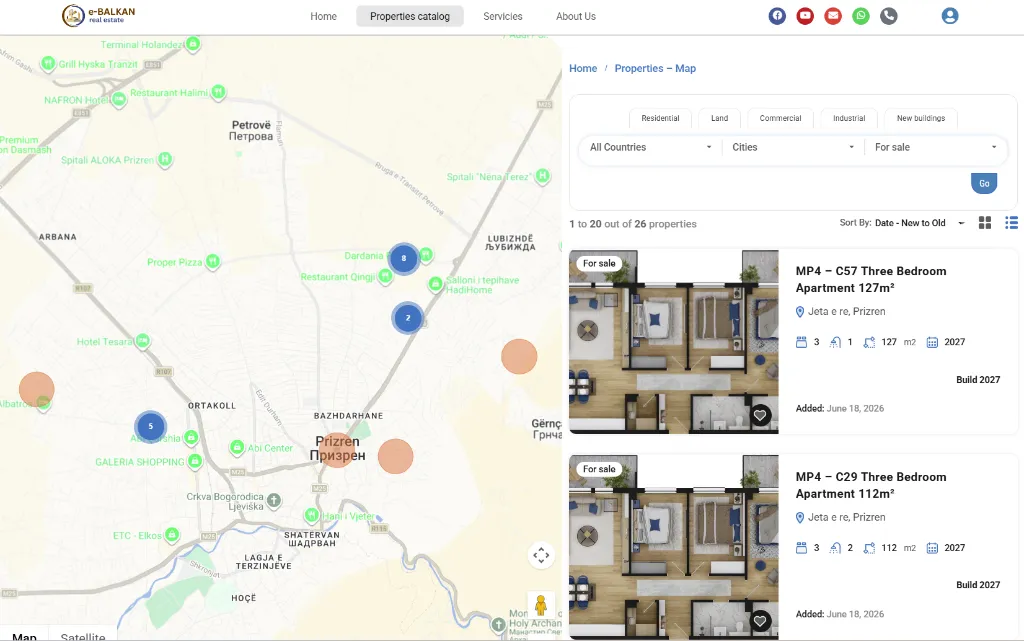
Task: Favorite the MP4 – C57 apartment heart
Action: [760, 415]
